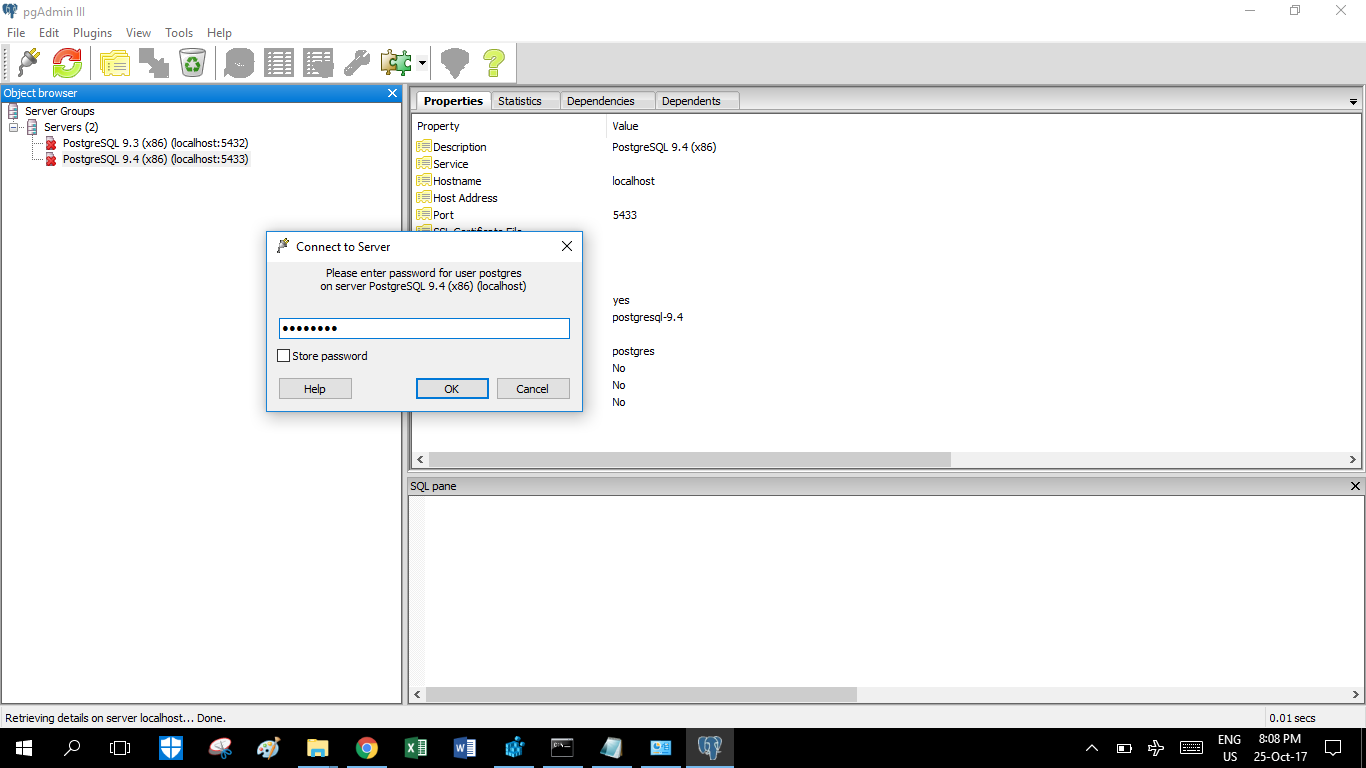Open the tab list dropdown arrow
Viewport: 1366px width, 768px height.
[1353, 102]
